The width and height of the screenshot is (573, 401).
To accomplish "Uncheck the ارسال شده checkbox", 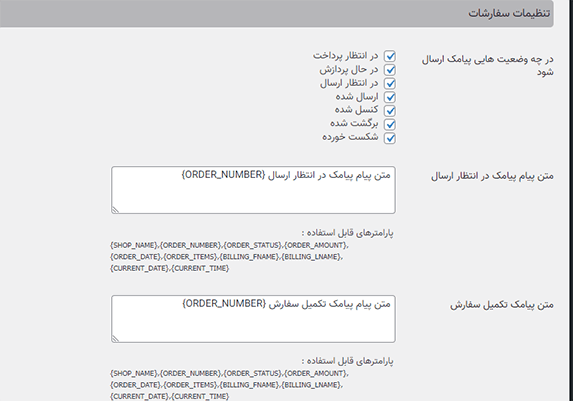I will [390, 97].
